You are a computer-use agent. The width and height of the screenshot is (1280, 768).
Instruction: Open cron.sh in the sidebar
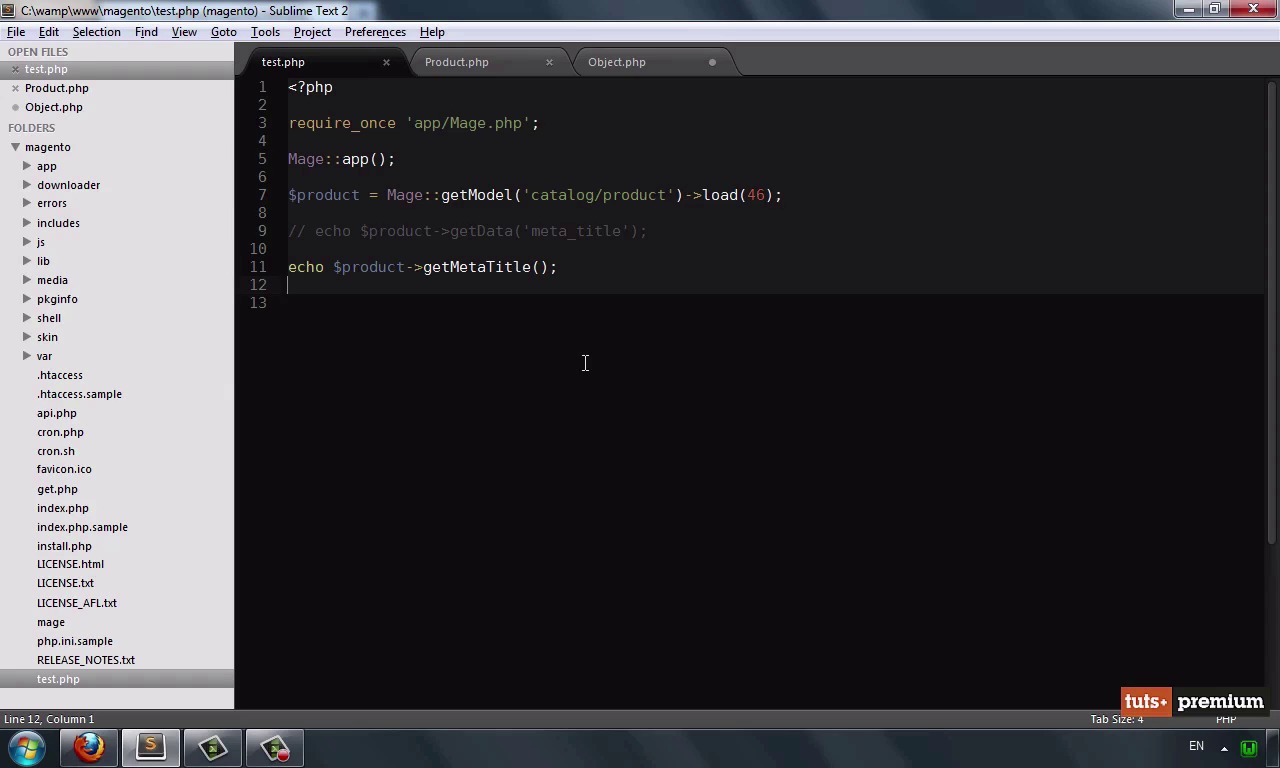[56, 451]
